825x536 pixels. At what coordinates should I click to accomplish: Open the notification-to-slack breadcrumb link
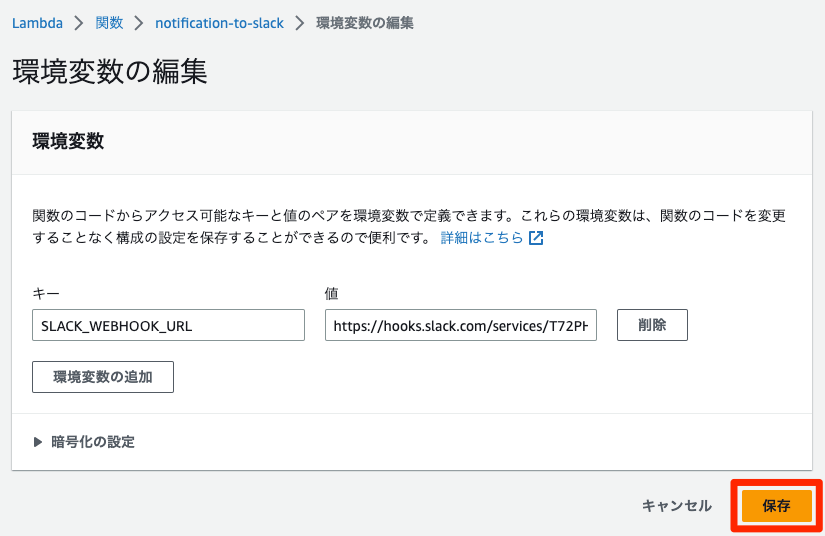[219, 23]
